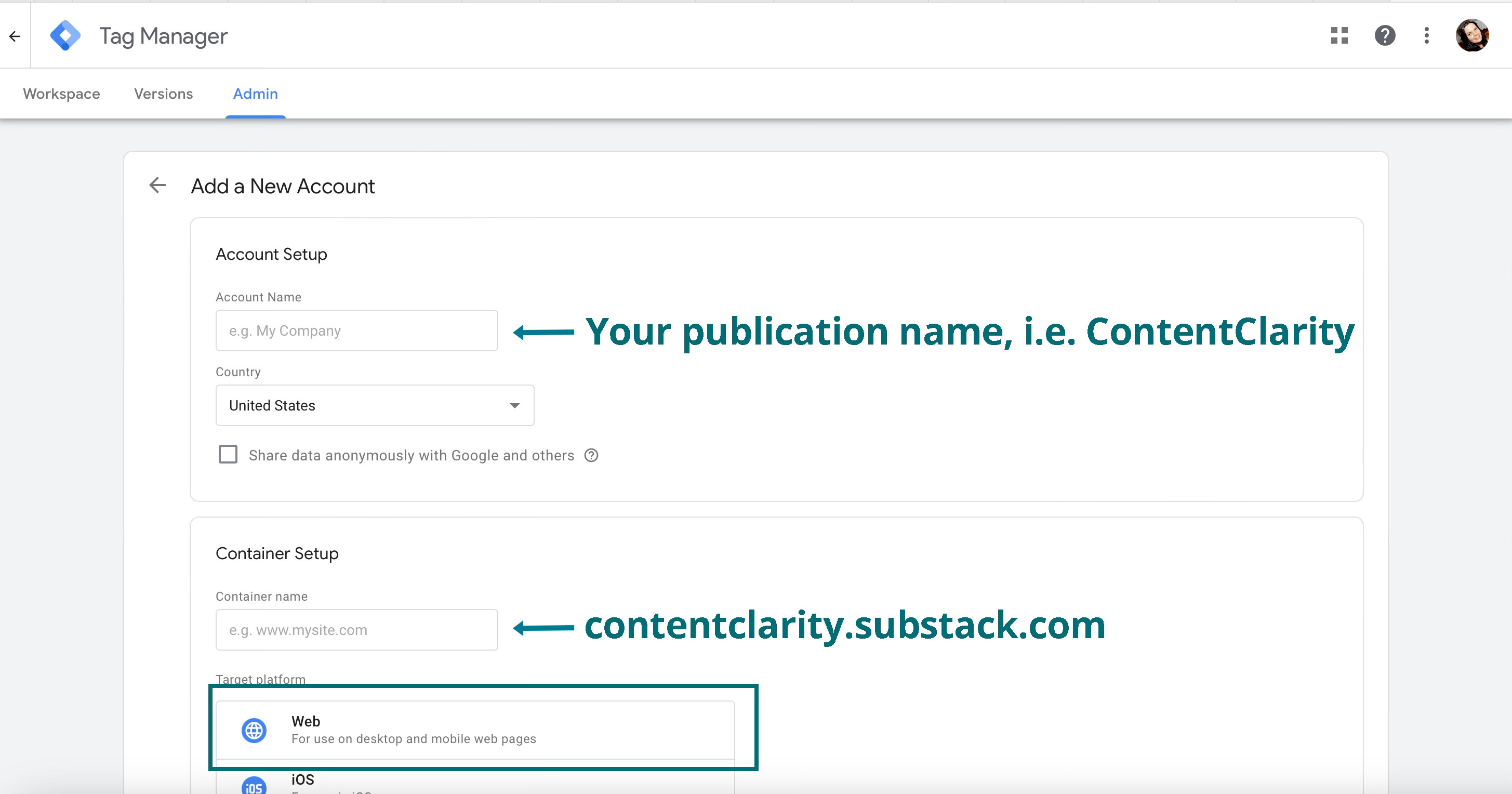Go back from Add a New Account
This screenshot has width=1512, height=794.
point(157,186)
